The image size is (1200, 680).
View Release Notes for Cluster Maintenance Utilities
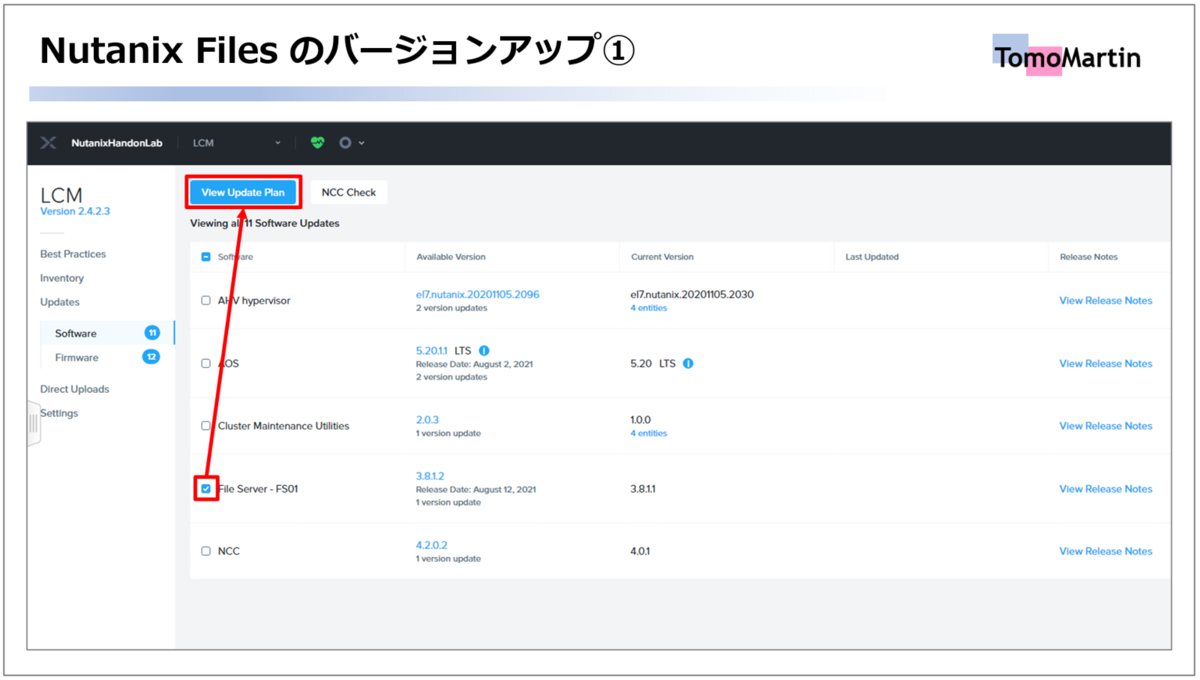pyautogui.click(x=1106, y=426)
